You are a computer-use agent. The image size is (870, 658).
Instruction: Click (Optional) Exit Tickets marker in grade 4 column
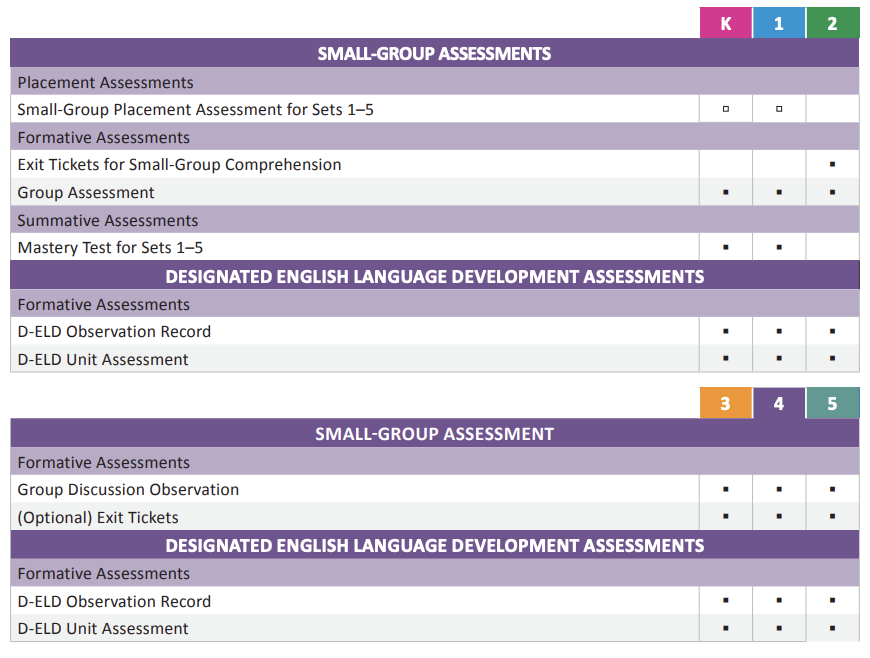779,516
